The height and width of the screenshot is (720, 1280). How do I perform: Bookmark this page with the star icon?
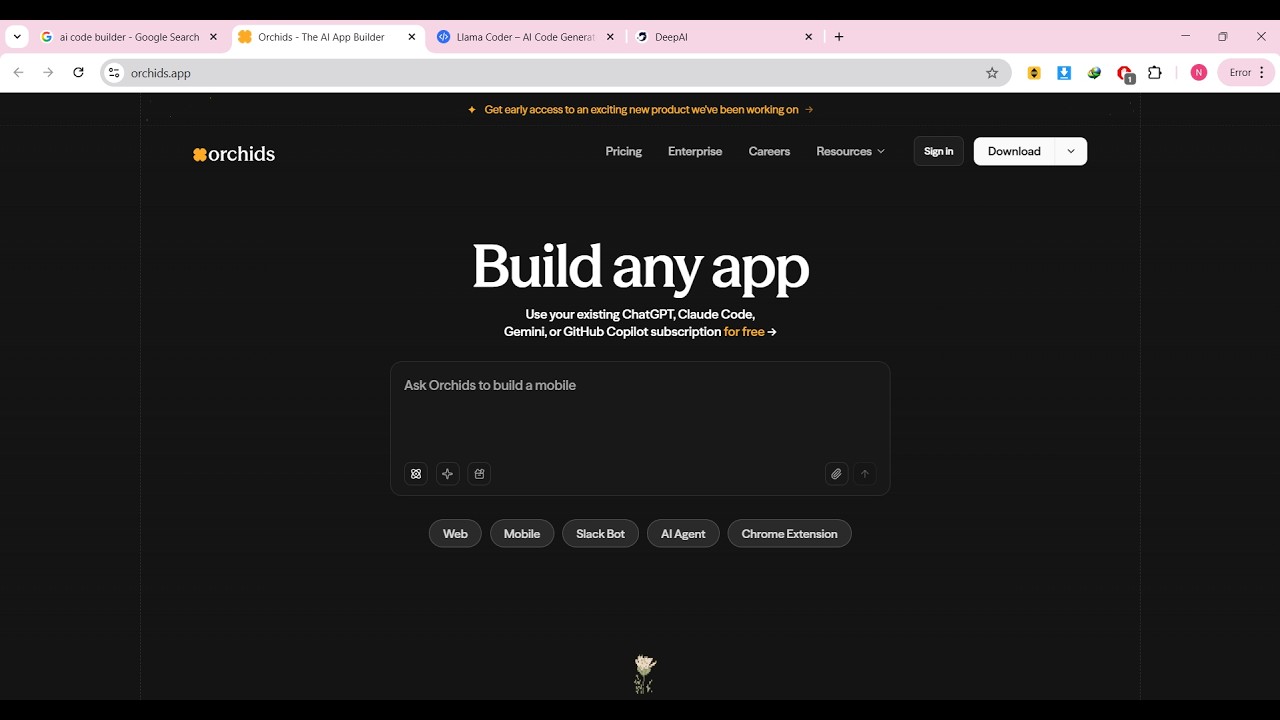(992, 73)
